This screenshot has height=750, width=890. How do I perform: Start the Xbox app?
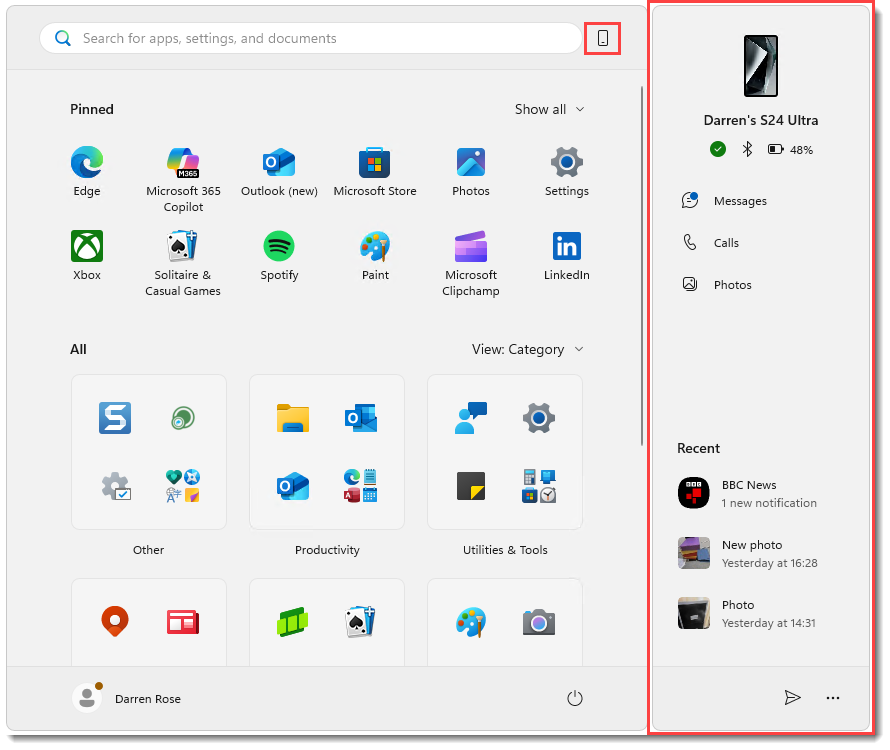click(x=86, y=246)
